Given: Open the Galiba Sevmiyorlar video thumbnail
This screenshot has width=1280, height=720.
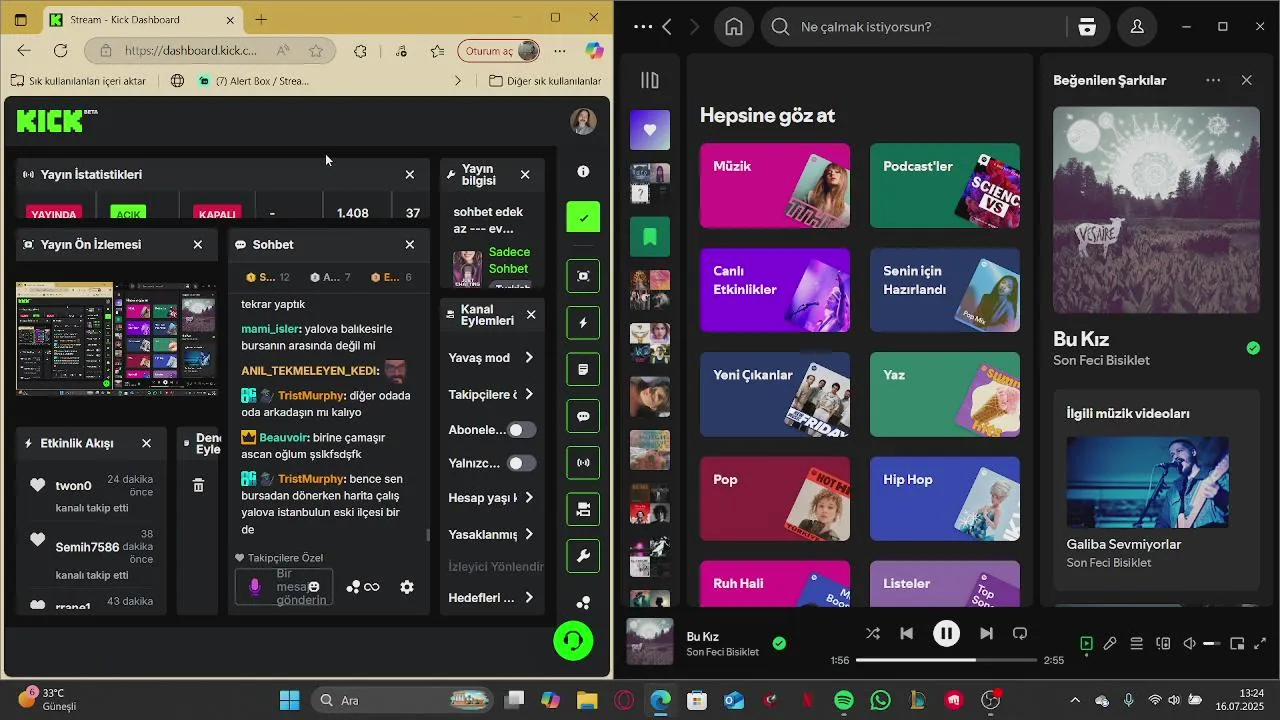Looking at the screenshot, I should (1147, 482).
